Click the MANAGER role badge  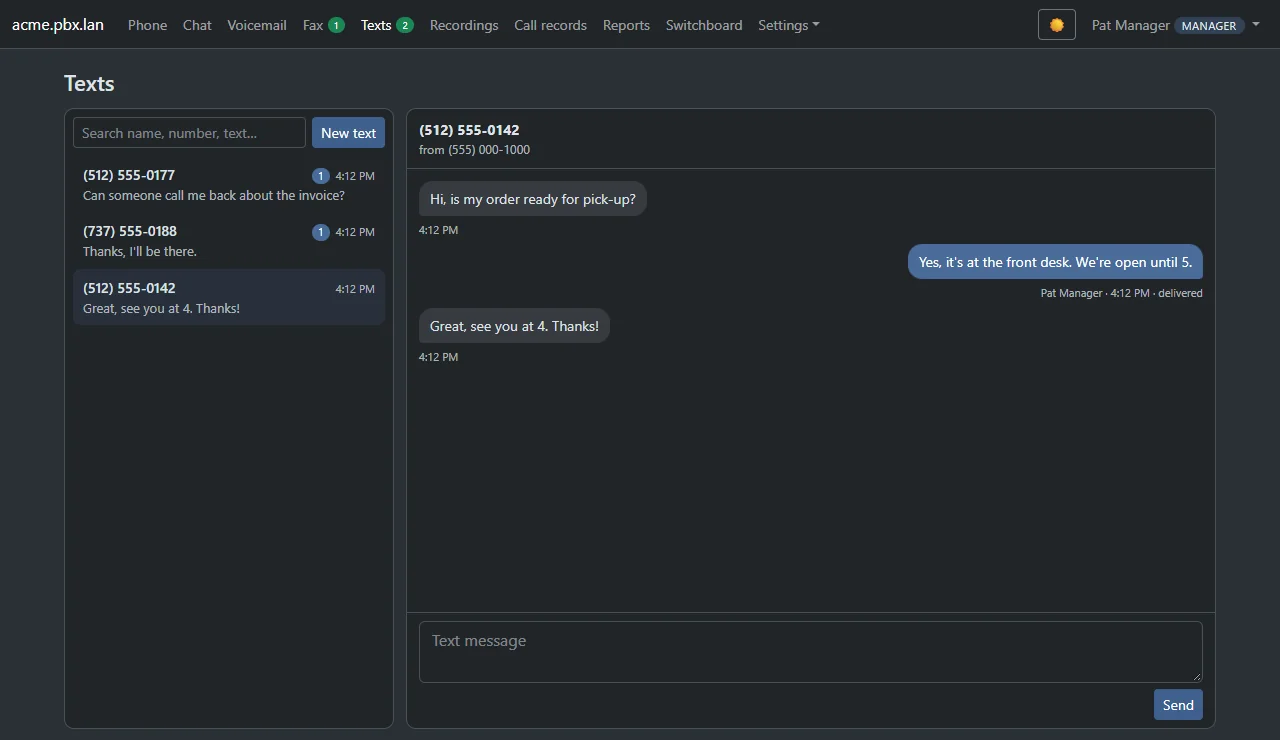pyautogui.click(x=1209, y=26)
